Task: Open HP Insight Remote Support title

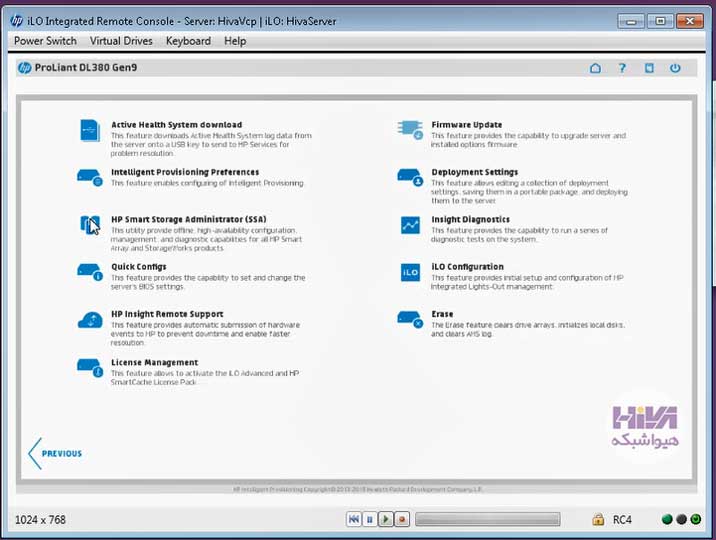Action: [x=167, y=314]
